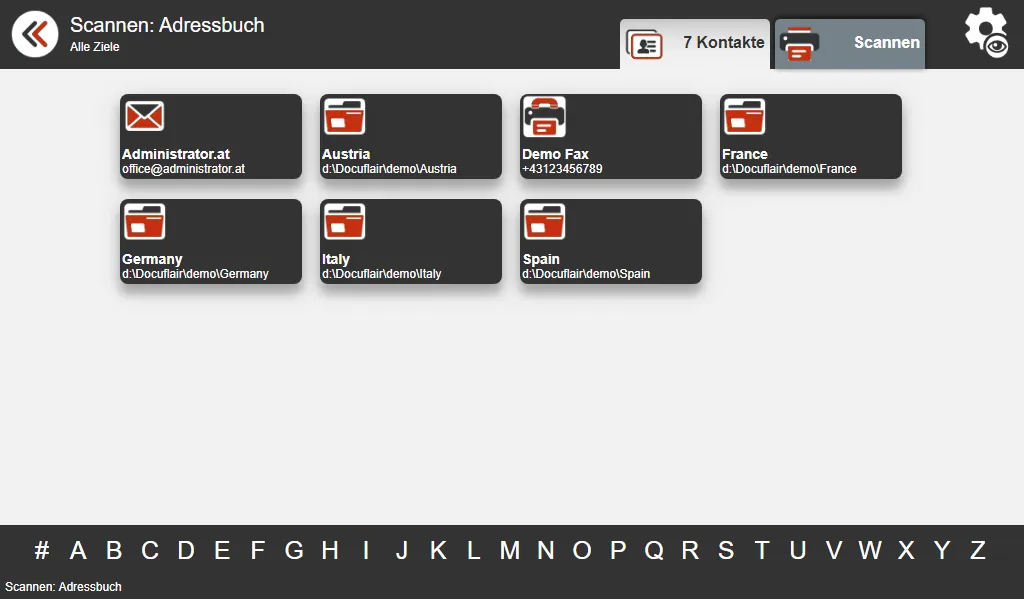Screen dimensions: 1024x599
Task: Click the Germany folder icon
Action: [144, 222]
